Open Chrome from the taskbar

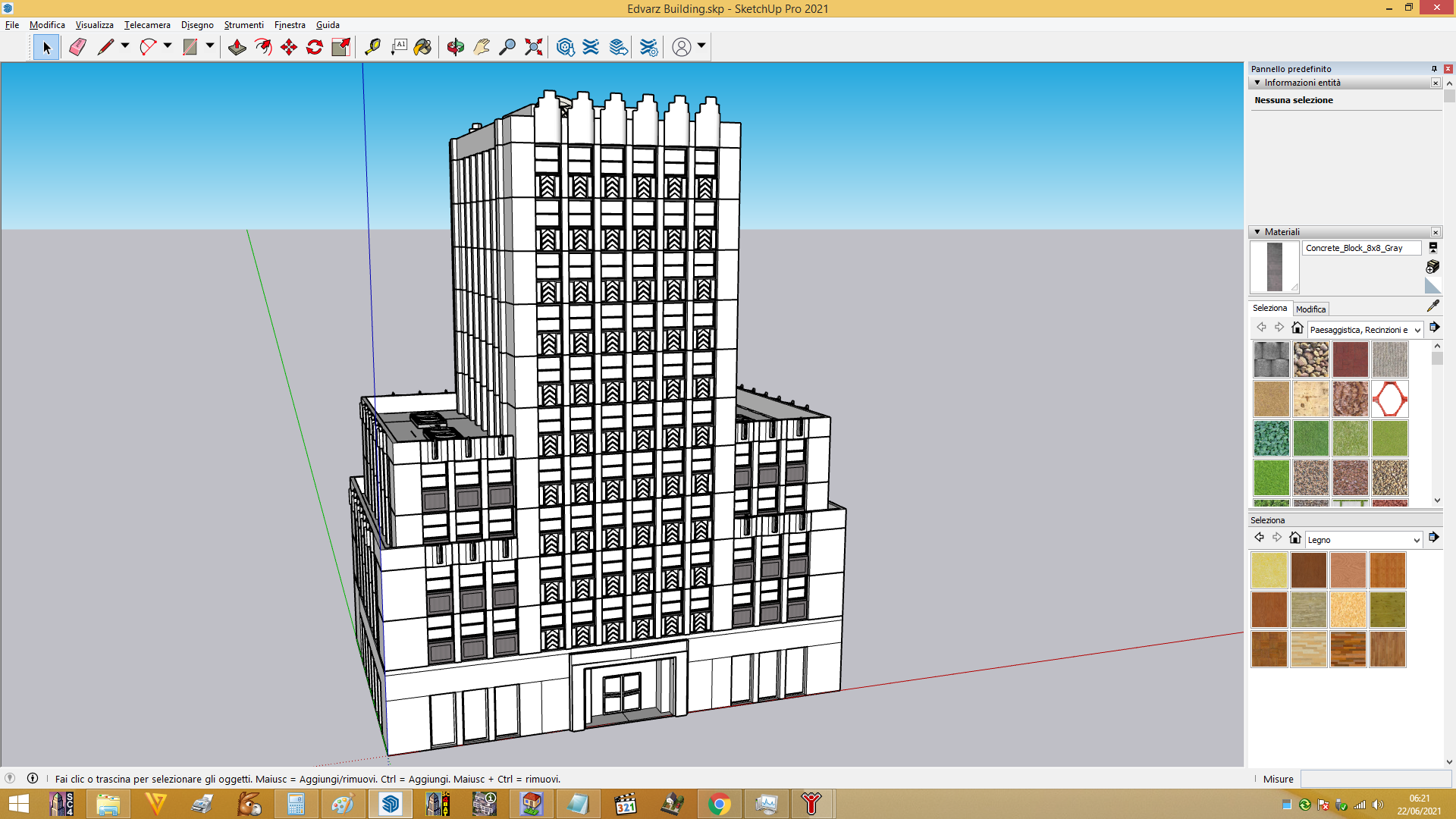click(719, 804)
